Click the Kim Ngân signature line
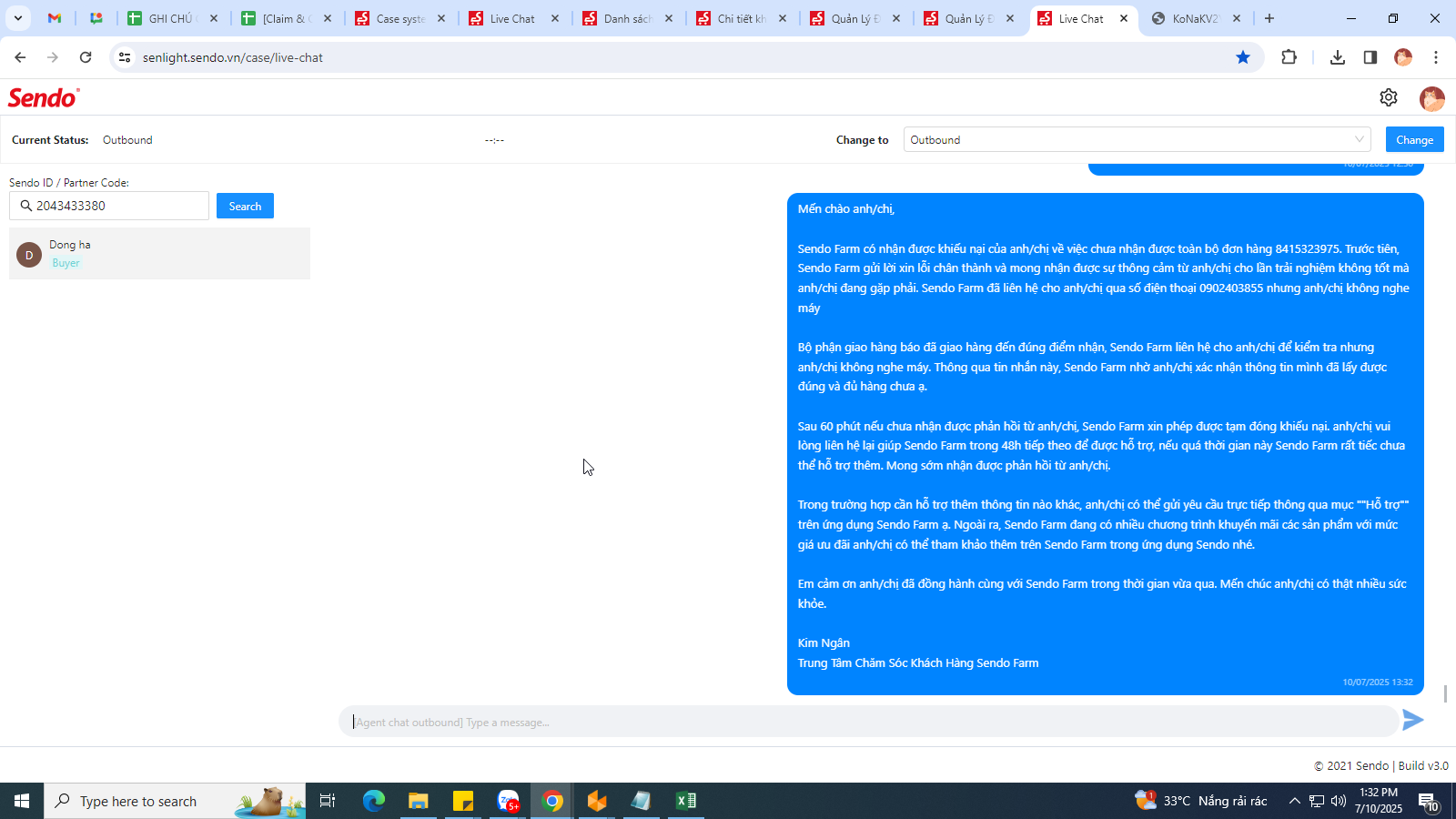1456x819 pixels. 824,642
